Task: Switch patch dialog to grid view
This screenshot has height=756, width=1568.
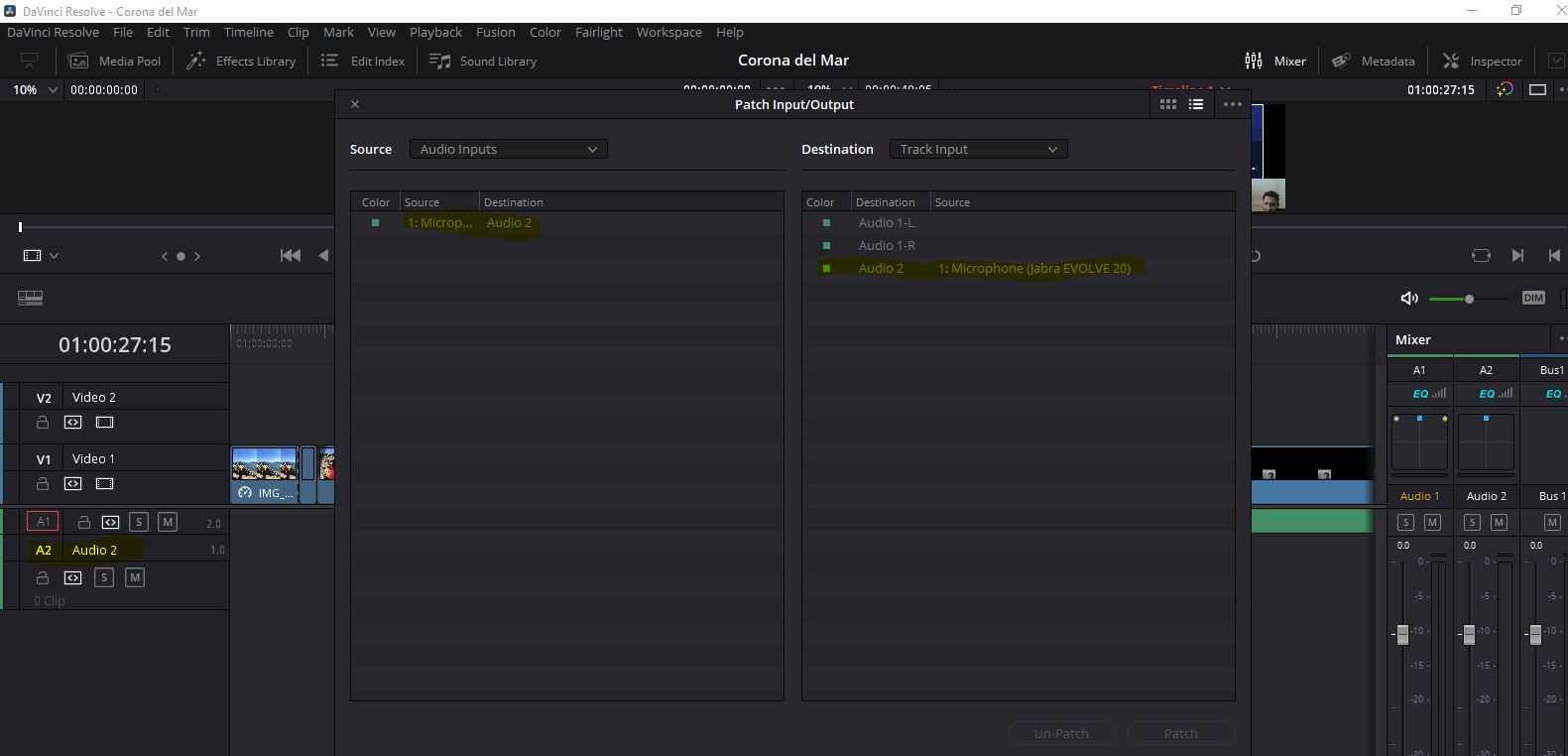Action: click(1168, 104)
